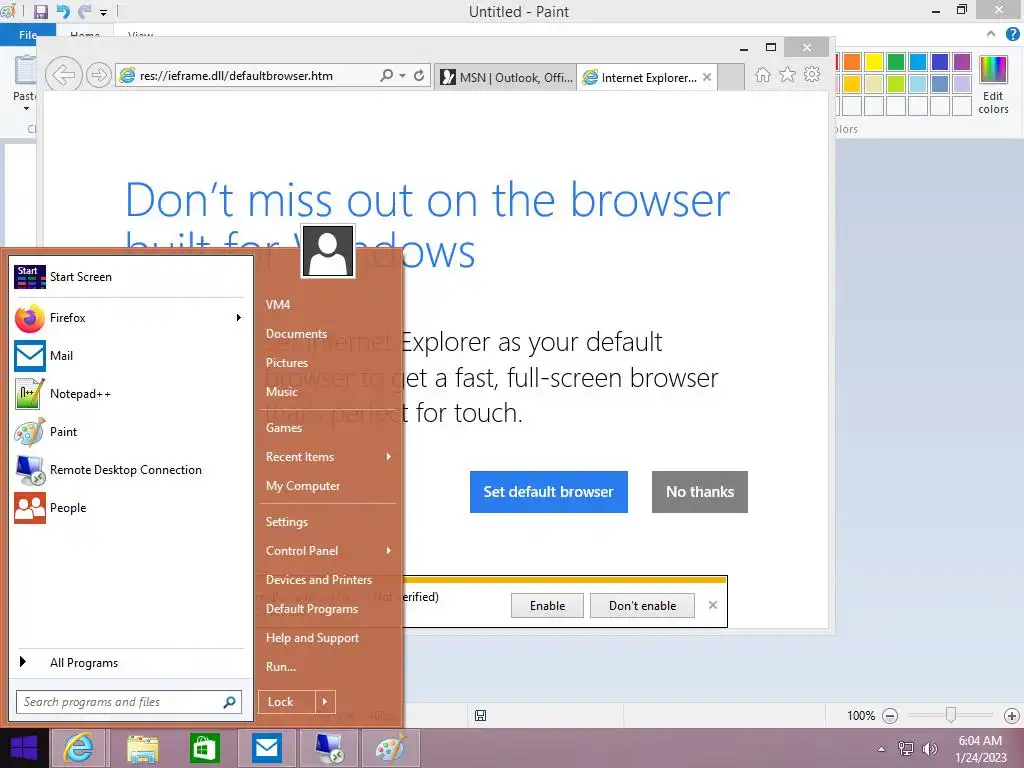This screenshot has height=768, width=1024.
Task: Open Paint from the start menu list
Action: [129, 432]
